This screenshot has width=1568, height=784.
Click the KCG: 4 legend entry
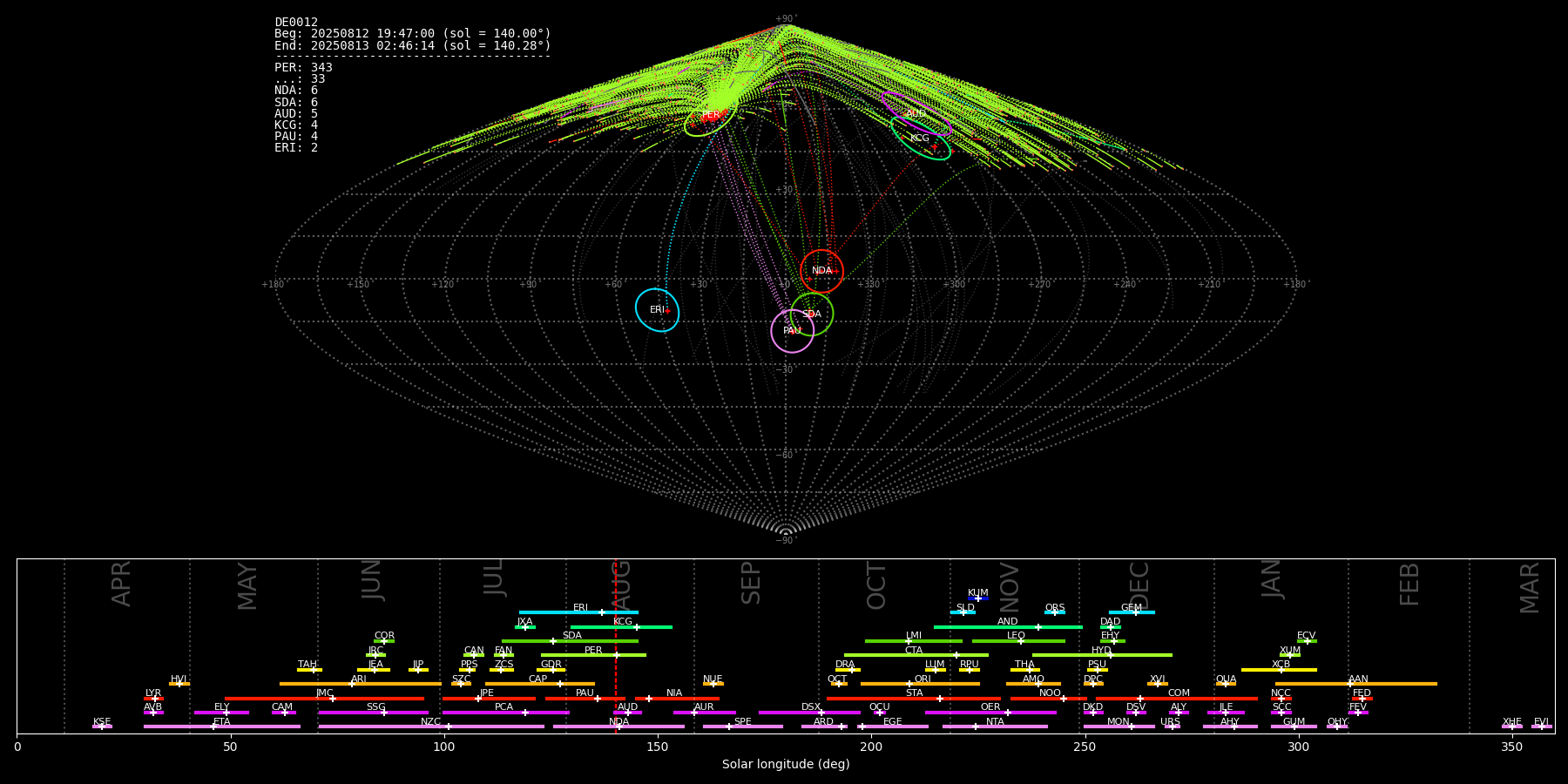296,125
